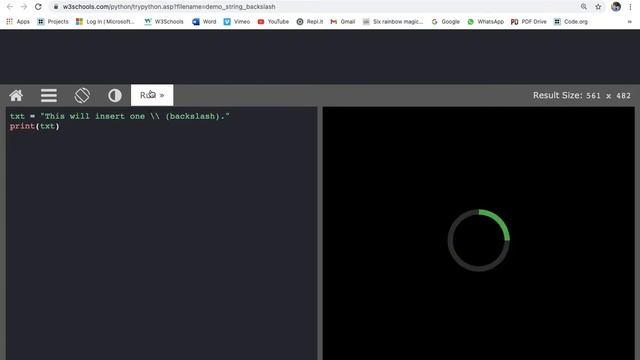Show more bookmarks overflow chevron
Viewport: 640px width, 360px height.
click(629, 22)
